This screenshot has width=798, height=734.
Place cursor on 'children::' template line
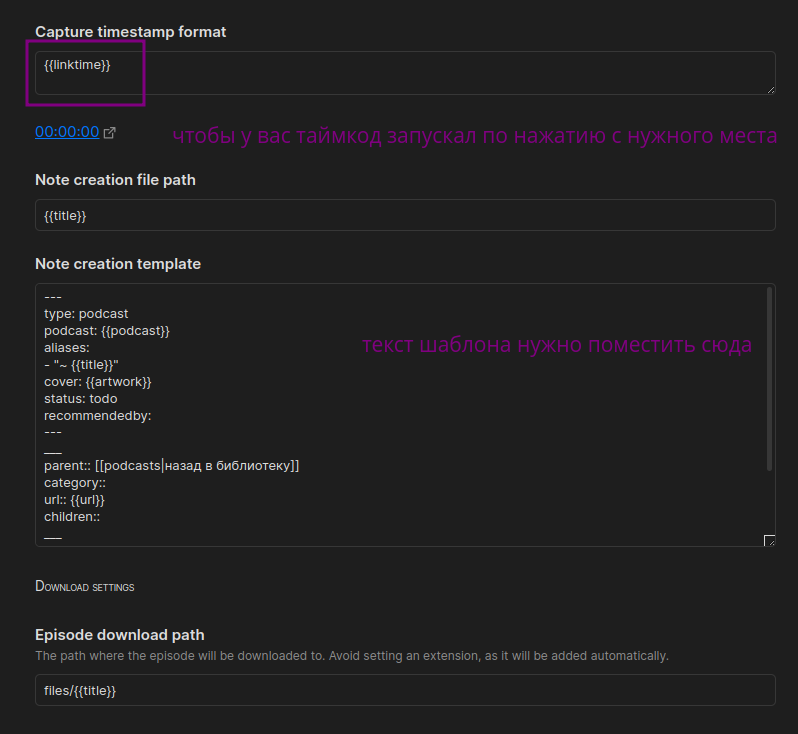coord(72,517)
